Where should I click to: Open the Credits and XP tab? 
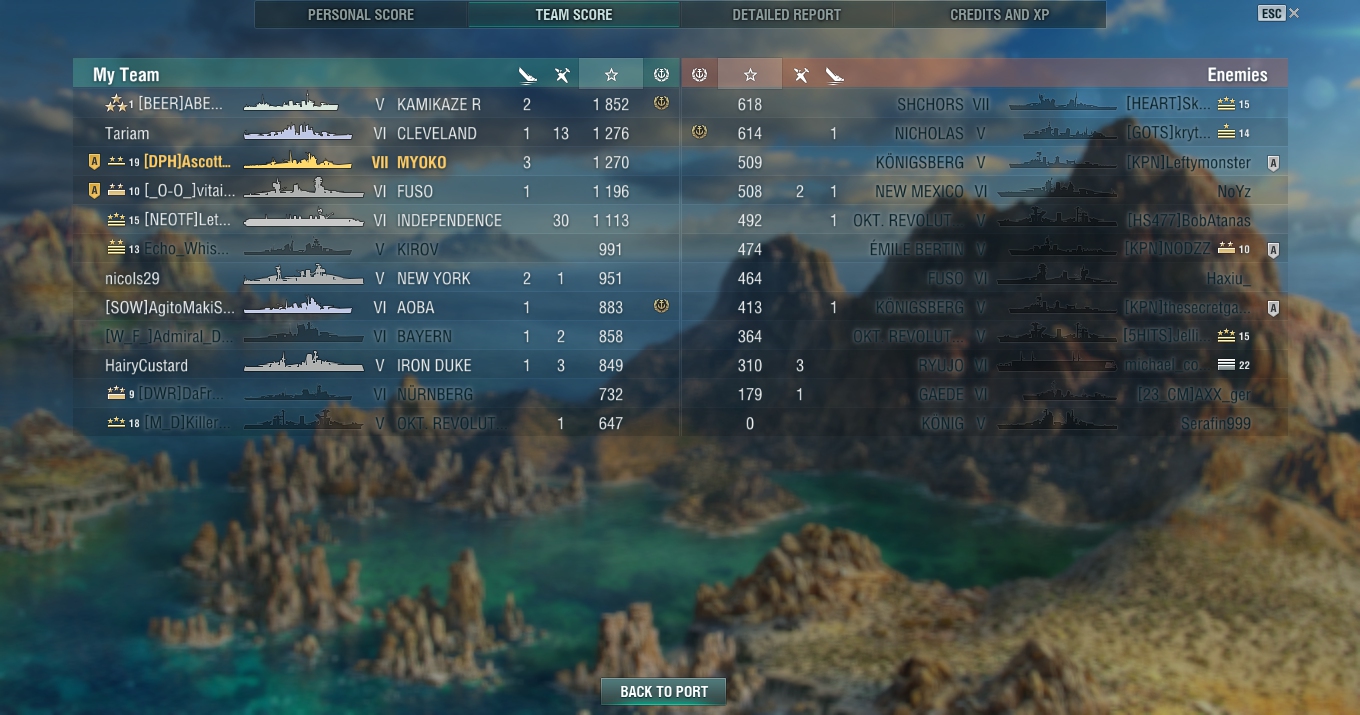pos(999,15)
